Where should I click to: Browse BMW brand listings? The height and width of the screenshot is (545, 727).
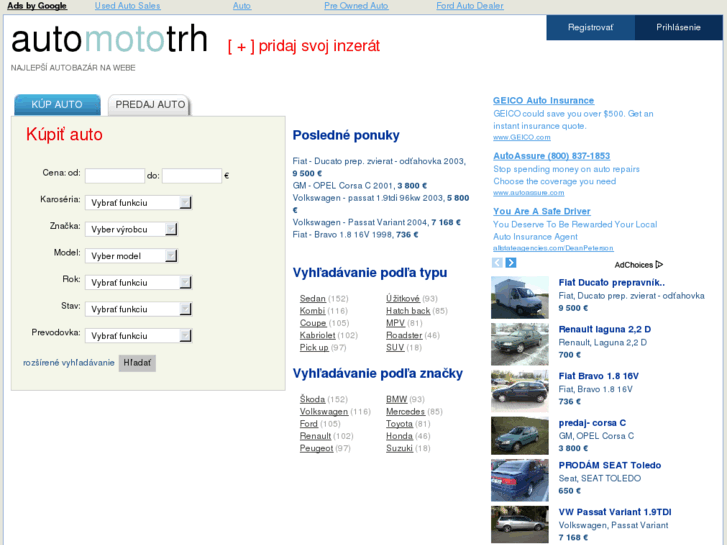[396, 399]
